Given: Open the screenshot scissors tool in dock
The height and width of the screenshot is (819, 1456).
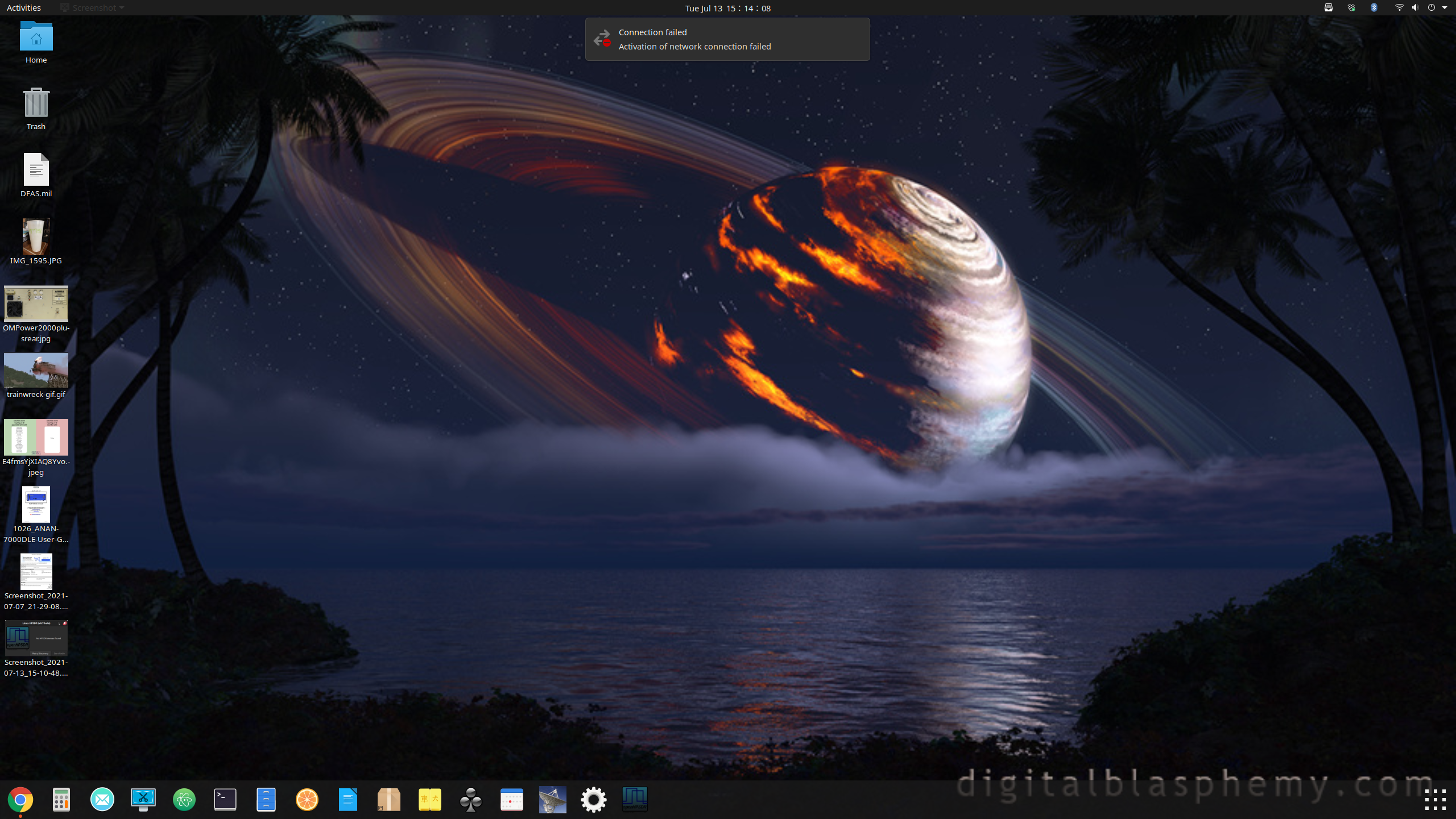Looking at the screenshot, I should point(143,800).
